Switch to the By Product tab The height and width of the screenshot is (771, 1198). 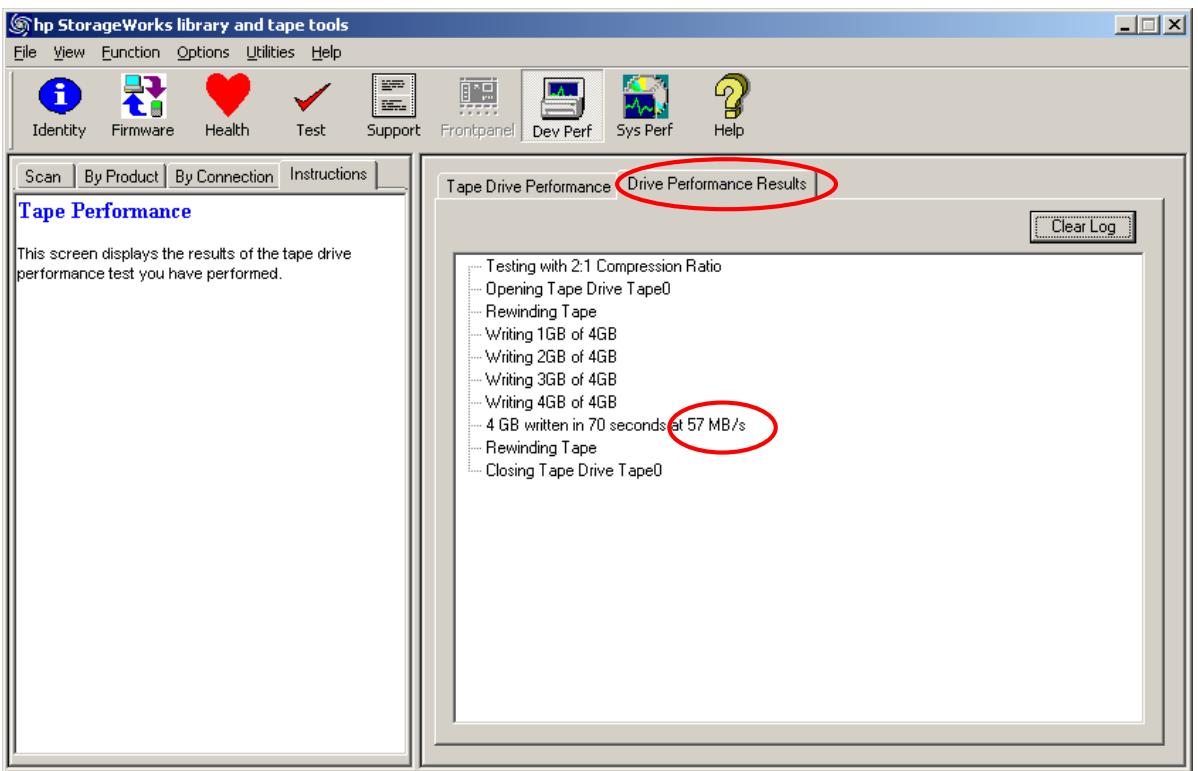(121, 177)
